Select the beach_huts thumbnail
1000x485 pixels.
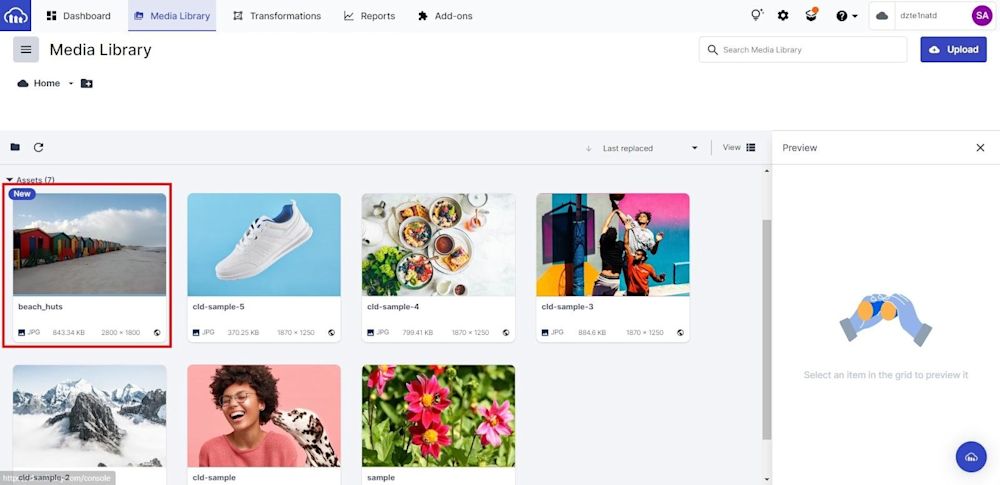89,244
